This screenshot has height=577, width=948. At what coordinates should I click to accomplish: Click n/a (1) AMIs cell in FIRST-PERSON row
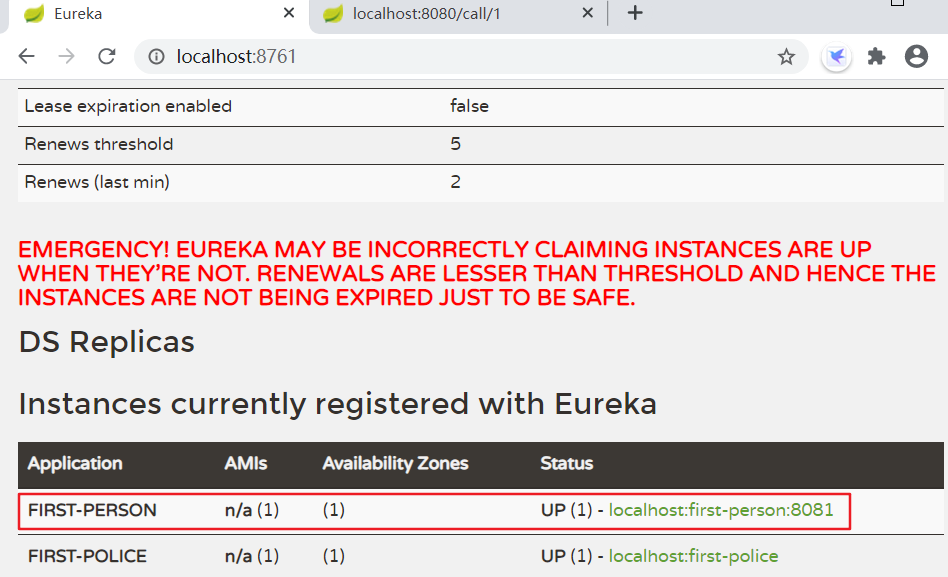(x=252, y=510)
